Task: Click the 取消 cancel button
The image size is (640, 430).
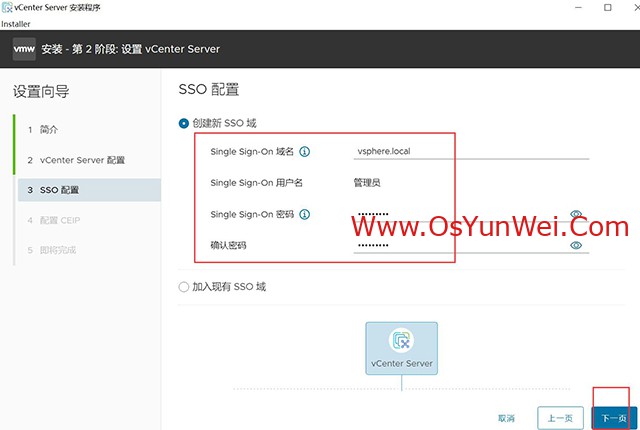Action: (x=507, y=418)
